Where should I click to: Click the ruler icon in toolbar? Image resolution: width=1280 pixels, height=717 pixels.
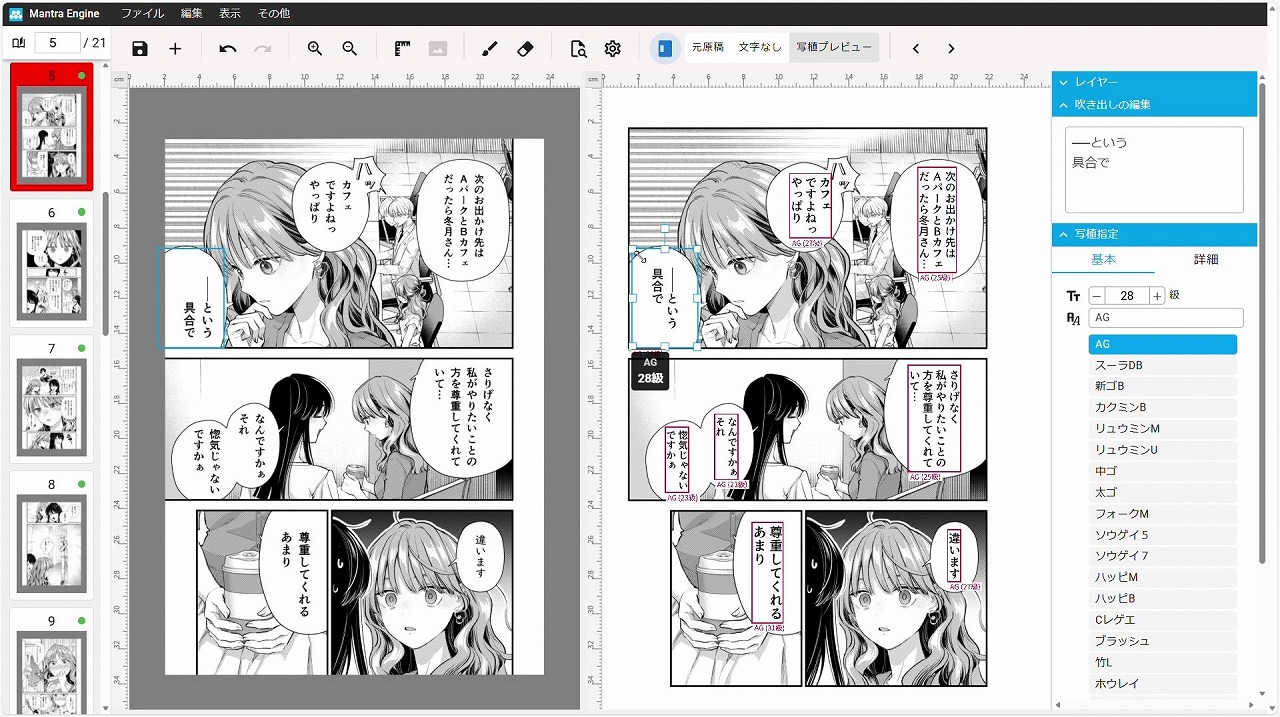[403, 48]
